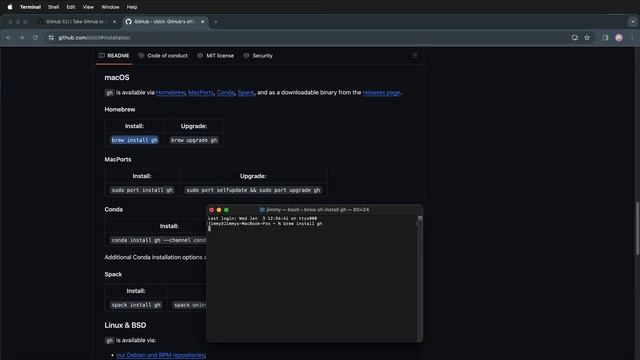The height and width of the screenshot is (360, 640).
Task: Open the Edit menu
Action: 71,7
